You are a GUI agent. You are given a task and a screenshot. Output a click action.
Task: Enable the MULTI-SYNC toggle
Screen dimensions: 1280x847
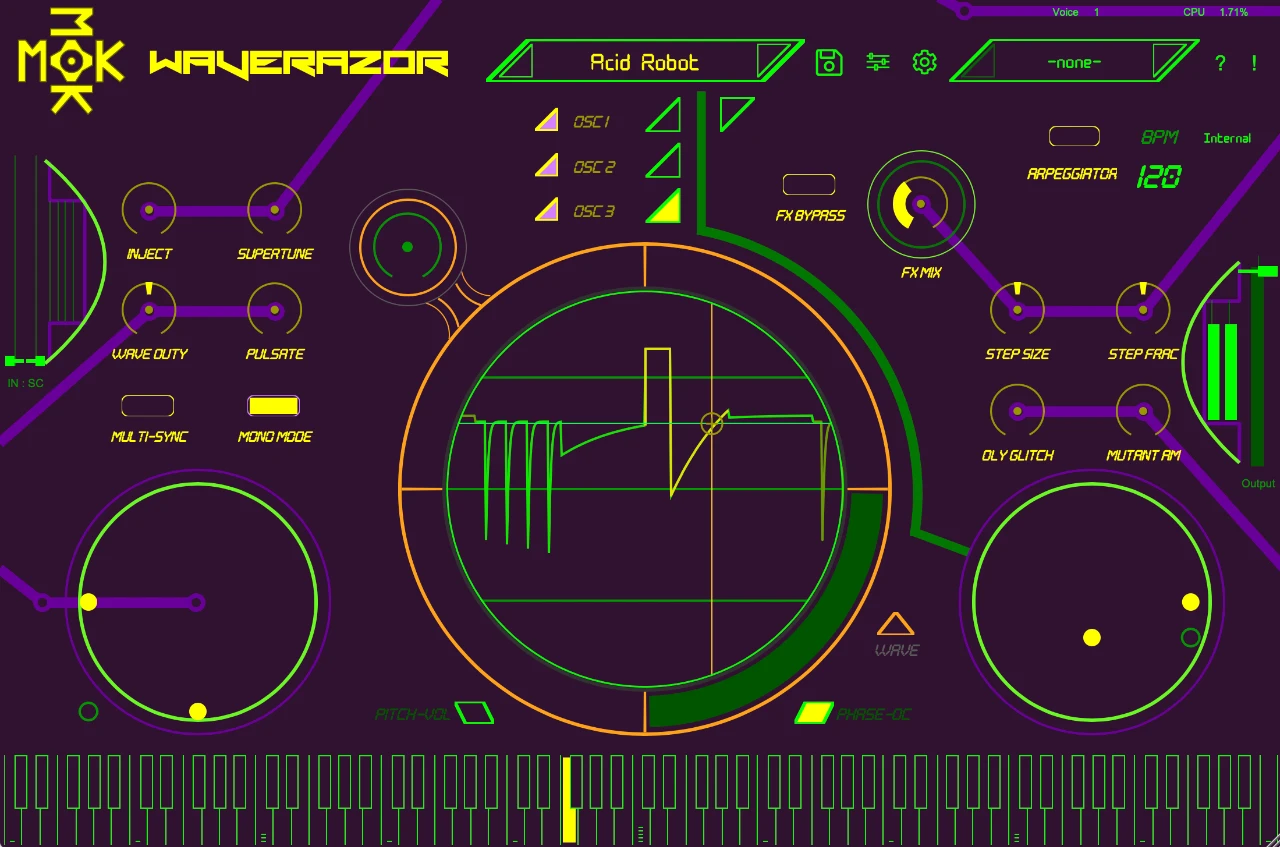147,406
